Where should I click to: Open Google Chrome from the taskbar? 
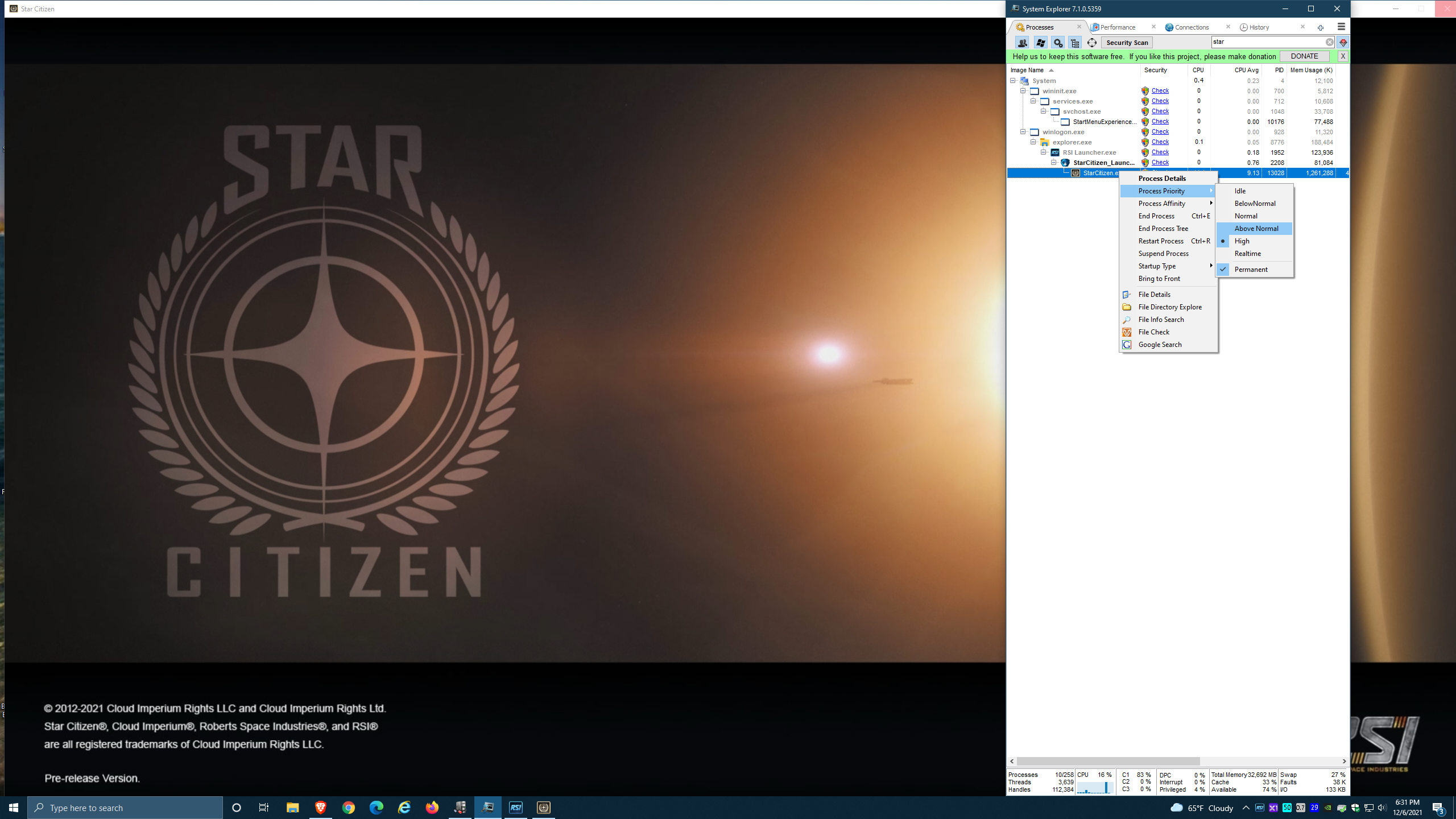tap(349, 808)
